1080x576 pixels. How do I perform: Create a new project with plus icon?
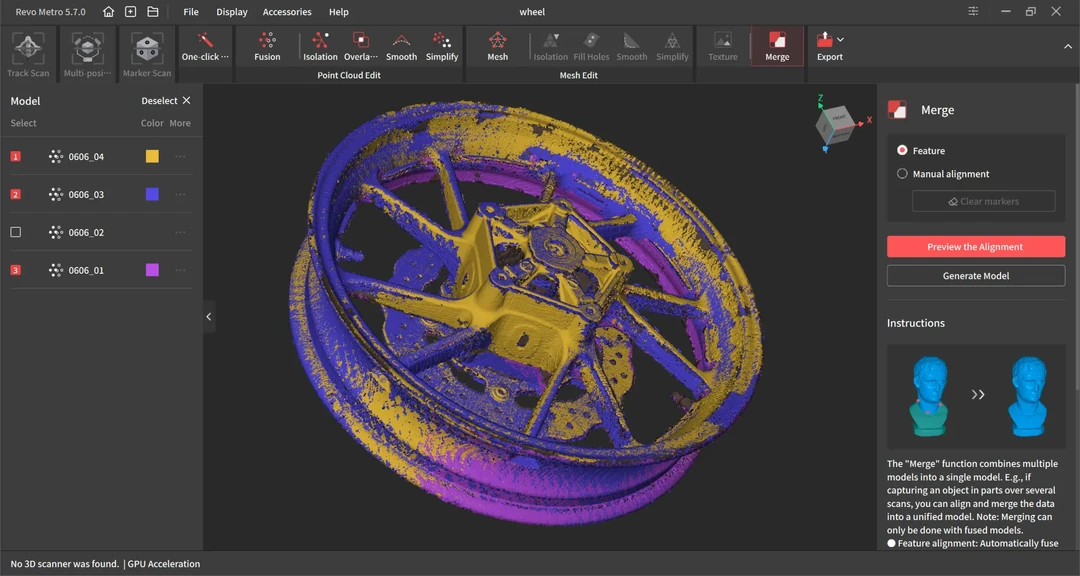pos(130,12)
